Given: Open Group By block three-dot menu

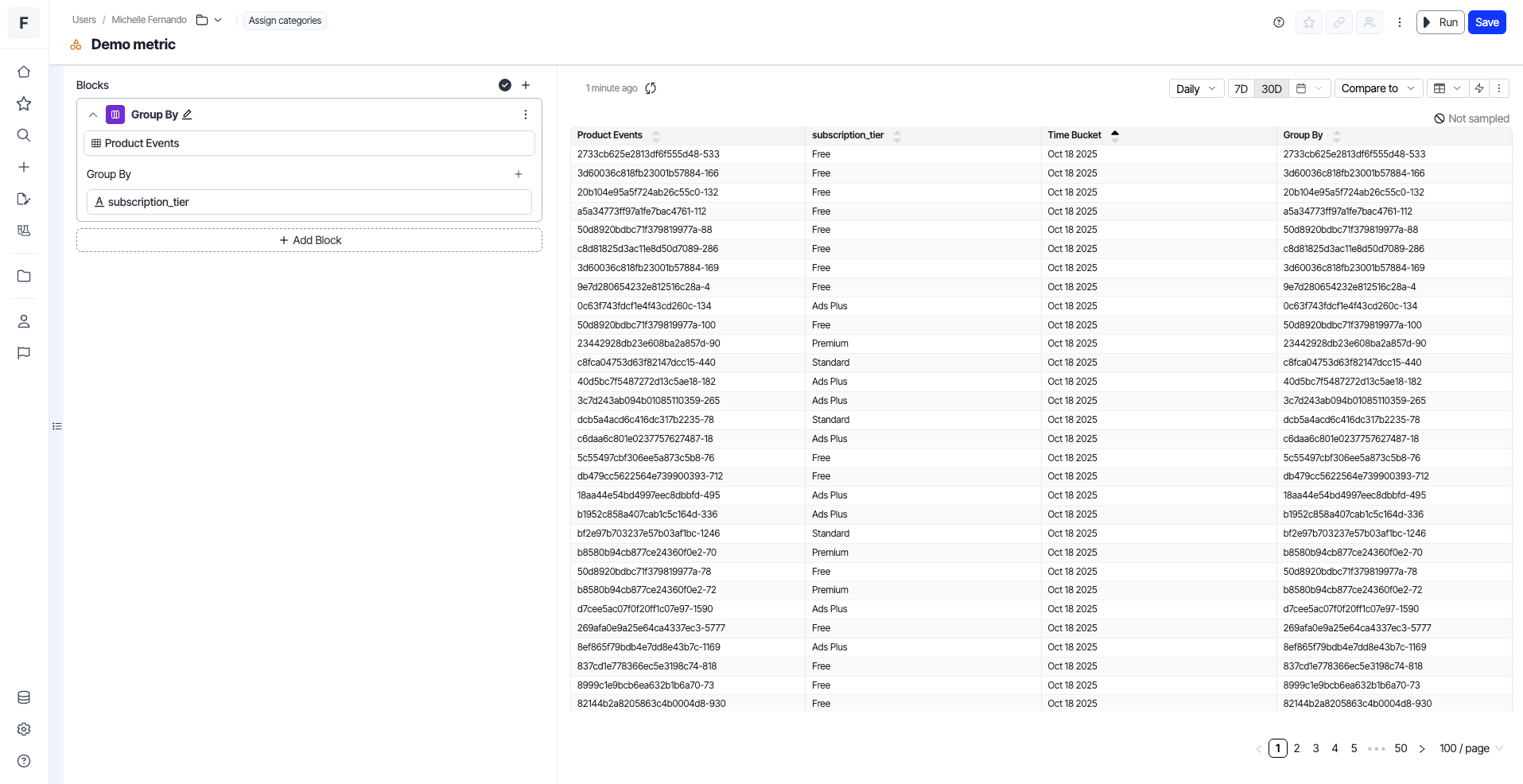Looking at the screenshot, I should (525, 114).
